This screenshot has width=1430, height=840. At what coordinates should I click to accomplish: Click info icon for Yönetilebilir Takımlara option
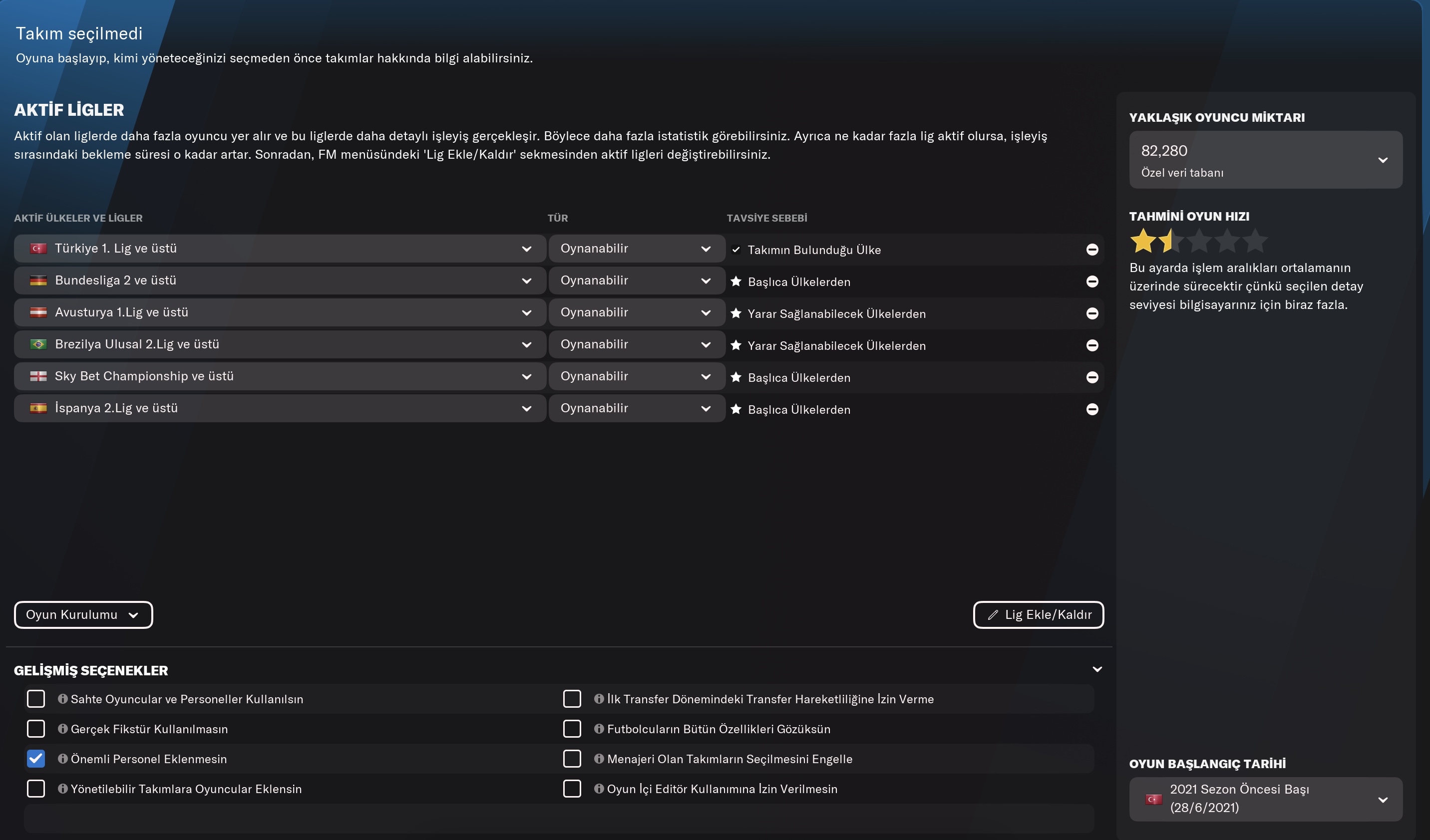coord(62,789)
